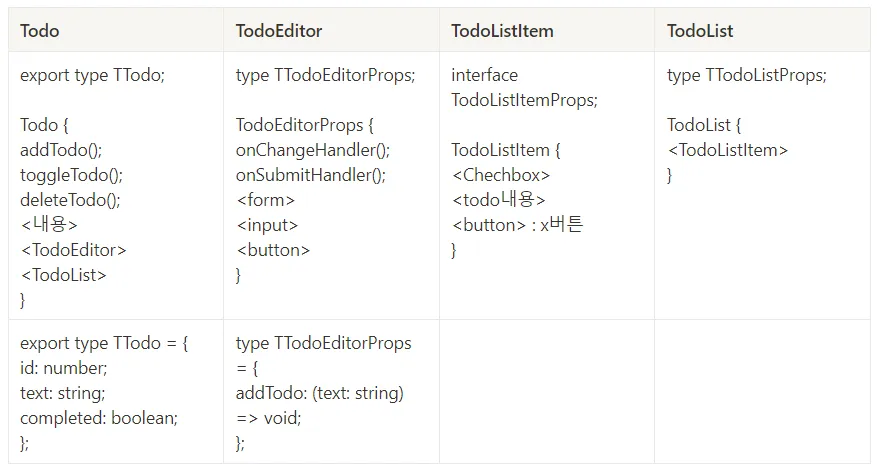Click the <내용> line in Todo cell
Screen dimensions: 877x471
point(49,225)
